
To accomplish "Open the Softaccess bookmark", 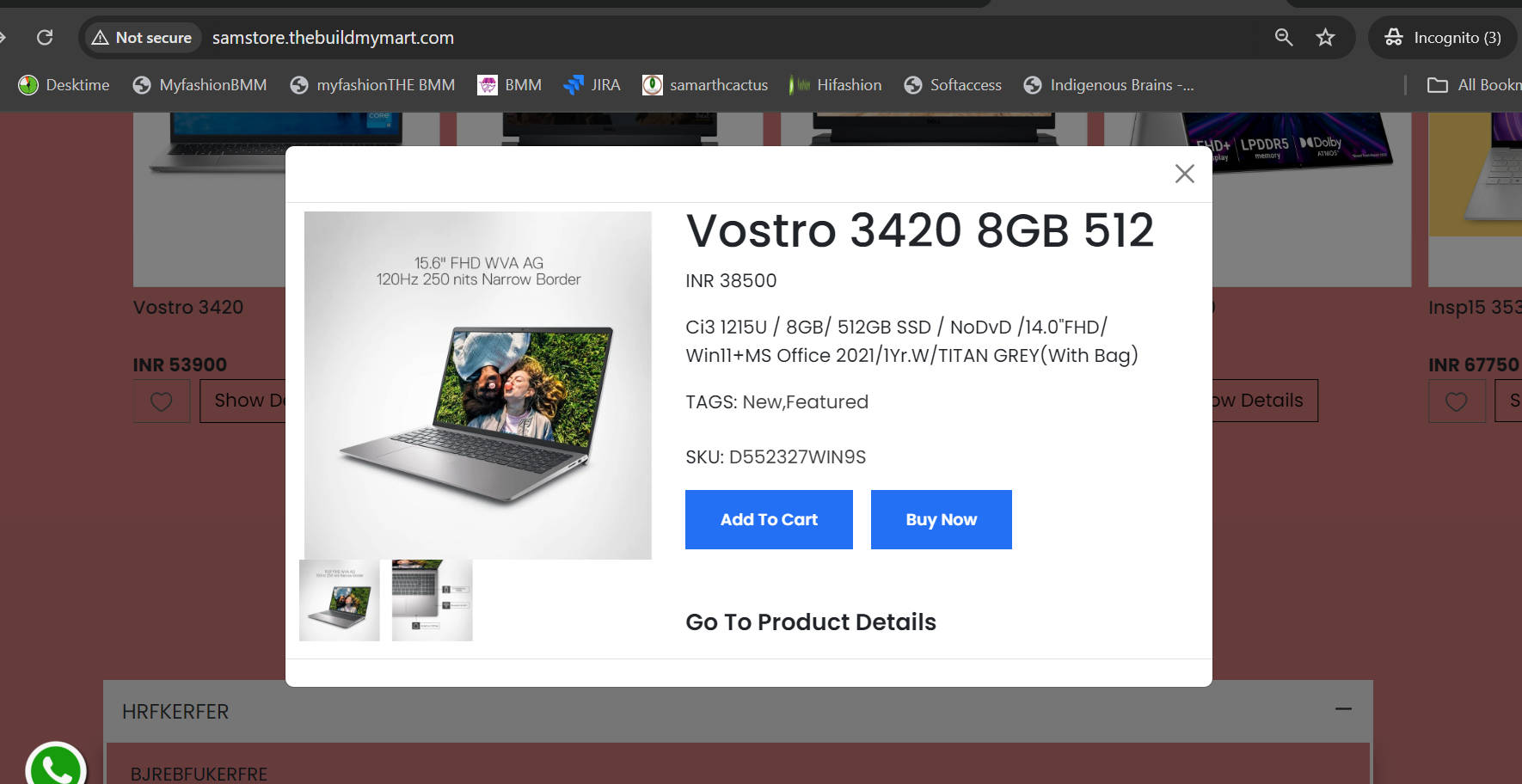I will click(x=953, y=85).
